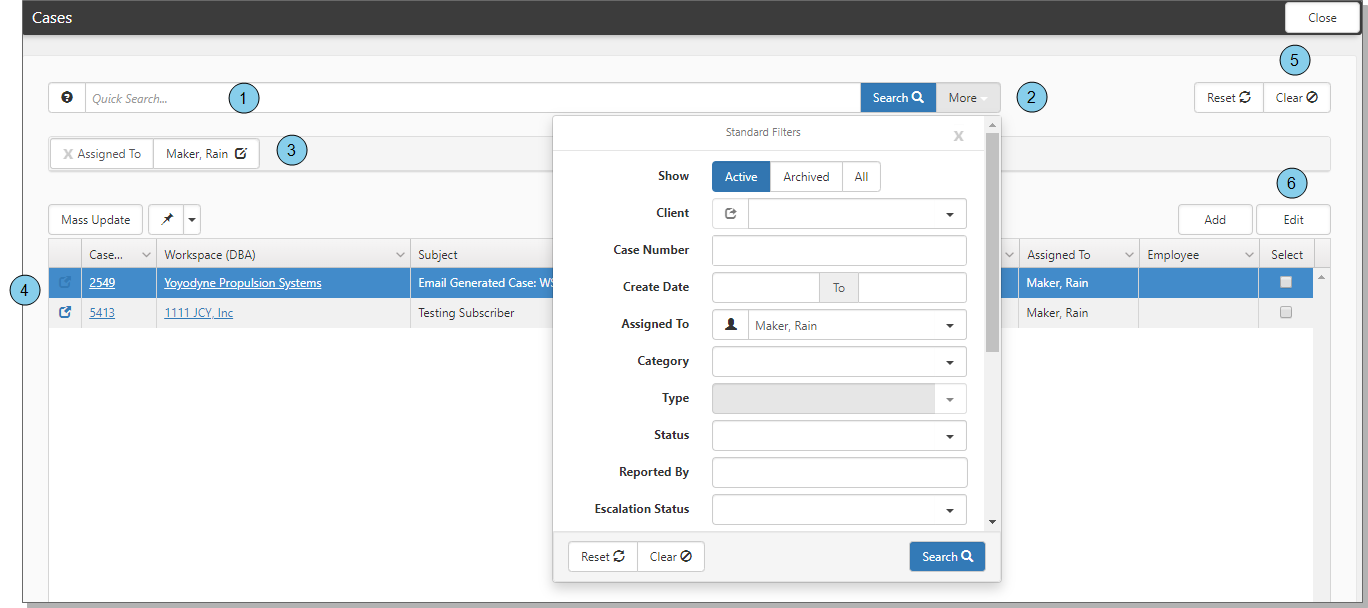Edit the Maker, Rain filter chip

click(x=241, y=154)
